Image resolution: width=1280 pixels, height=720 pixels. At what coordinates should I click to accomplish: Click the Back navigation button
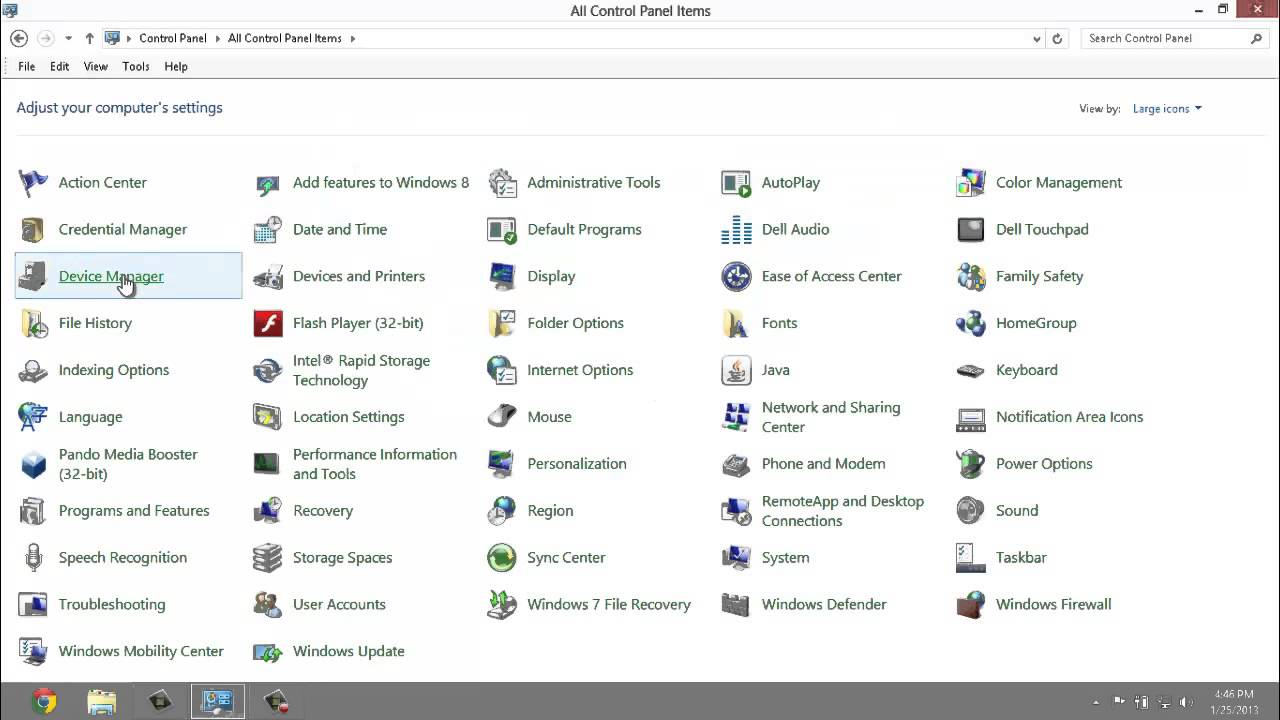19,39
